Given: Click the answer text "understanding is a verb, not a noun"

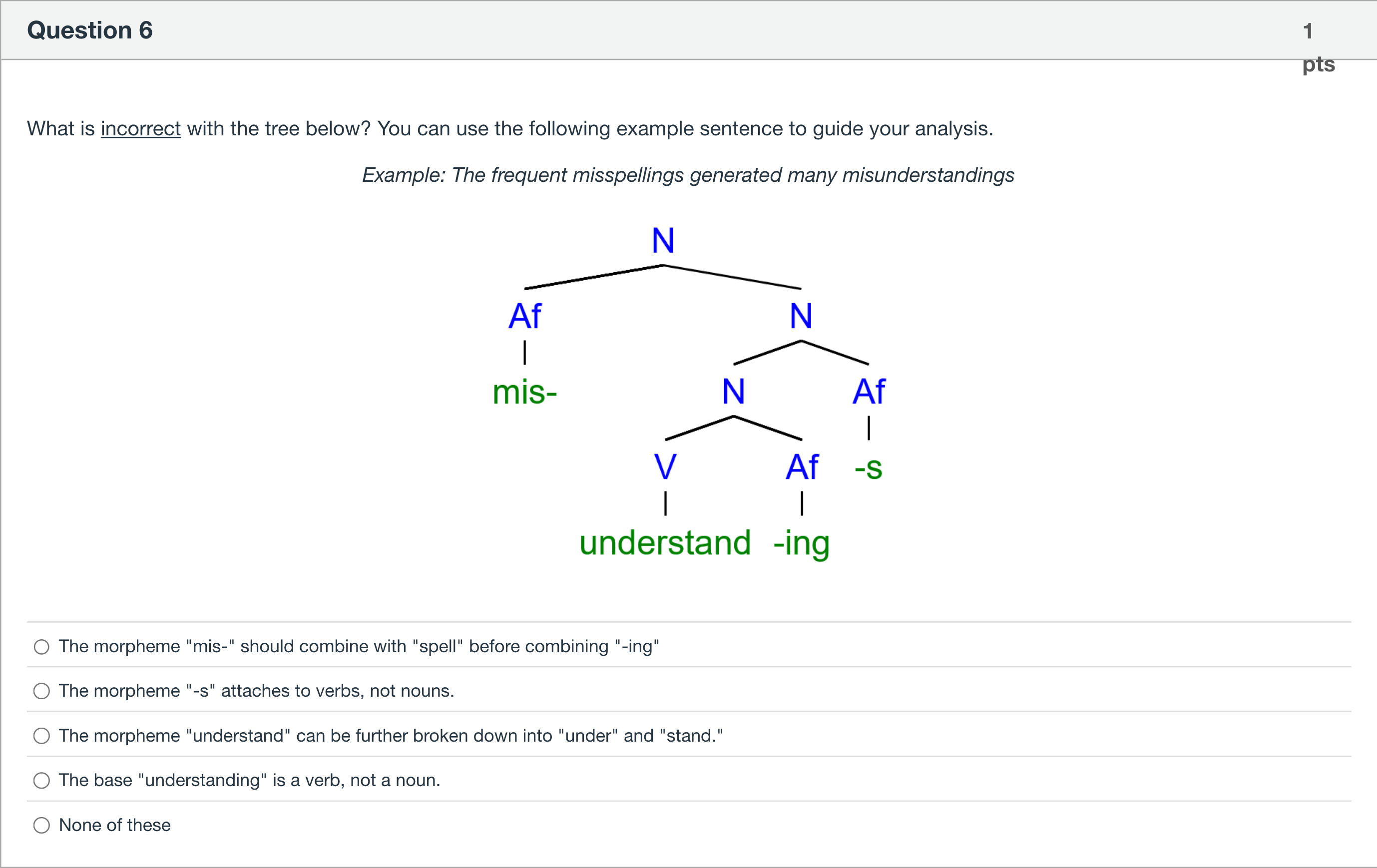Looking at the screenshot, I should (x=250, y=781).
